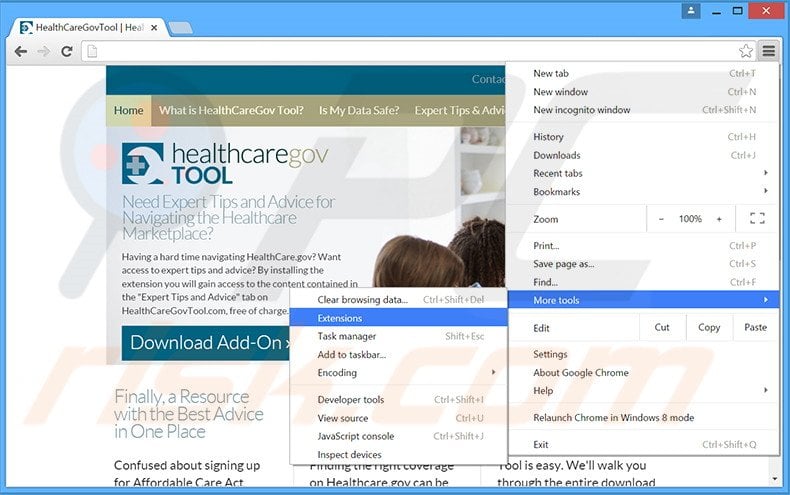The width and height of the screenshot is (790, 495).
Task: Expand the Encoding submenu arrow
Action: (x=493, y=373)
